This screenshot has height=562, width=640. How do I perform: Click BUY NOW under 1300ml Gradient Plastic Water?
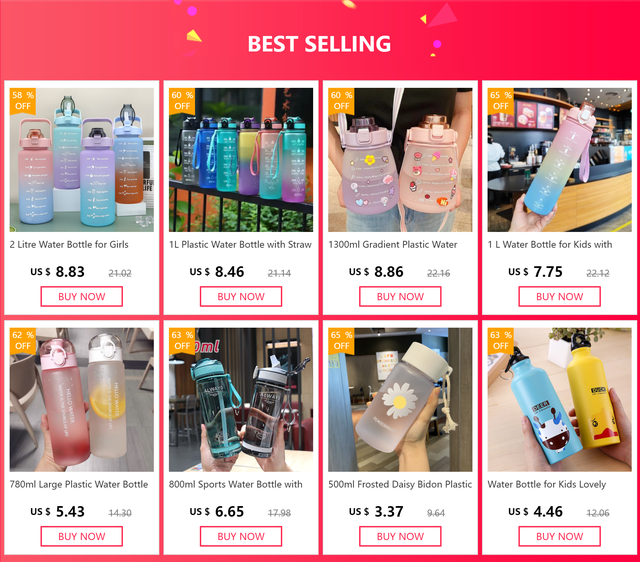[400, 296]
